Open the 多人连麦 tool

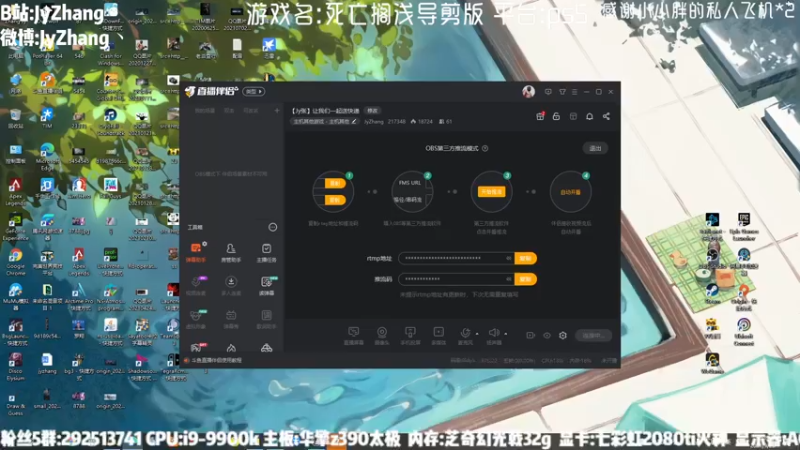[x=231, y=285]
